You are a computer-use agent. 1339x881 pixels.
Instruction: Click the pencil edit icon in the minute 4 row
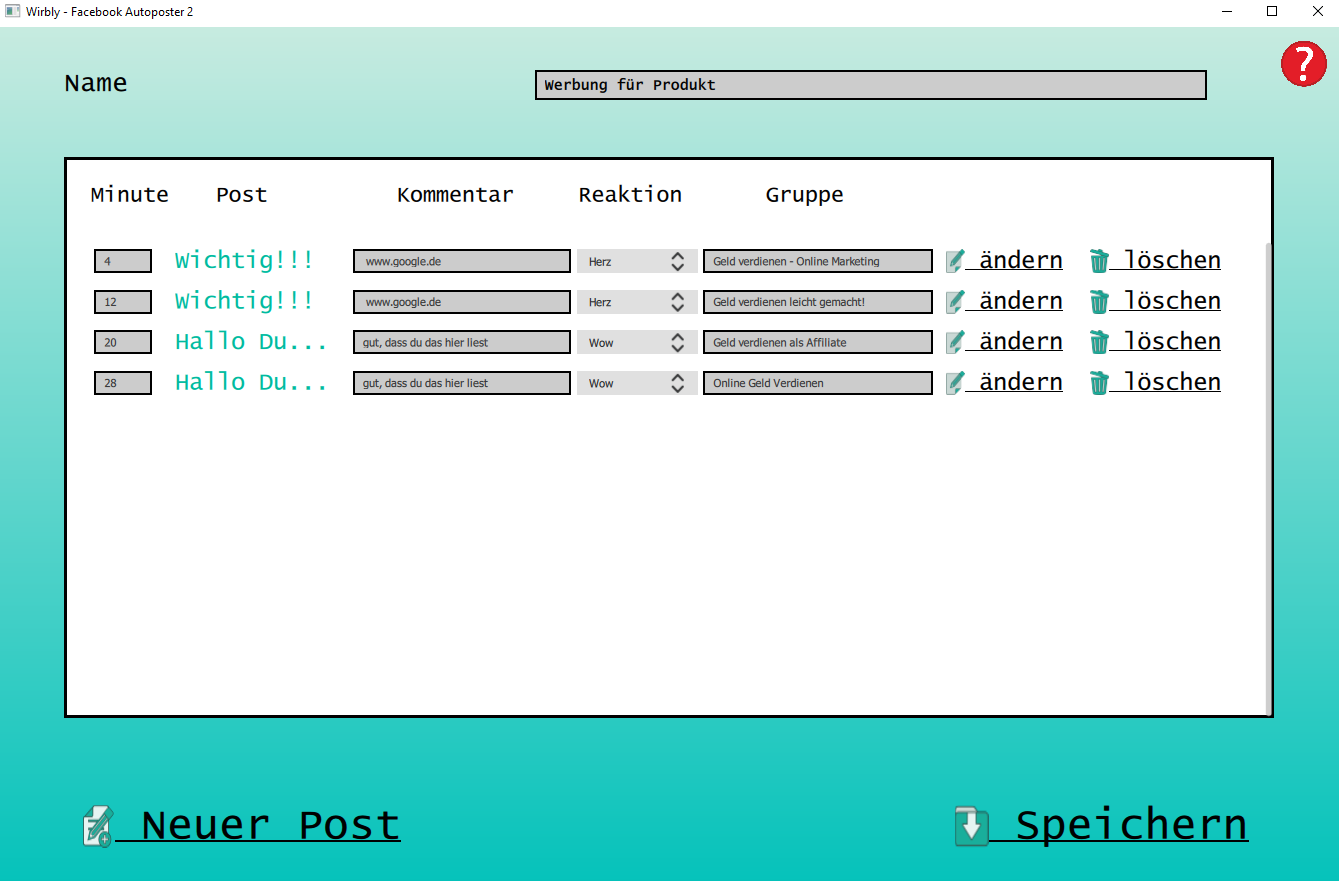pyautogui.click(x=955, y=261)
